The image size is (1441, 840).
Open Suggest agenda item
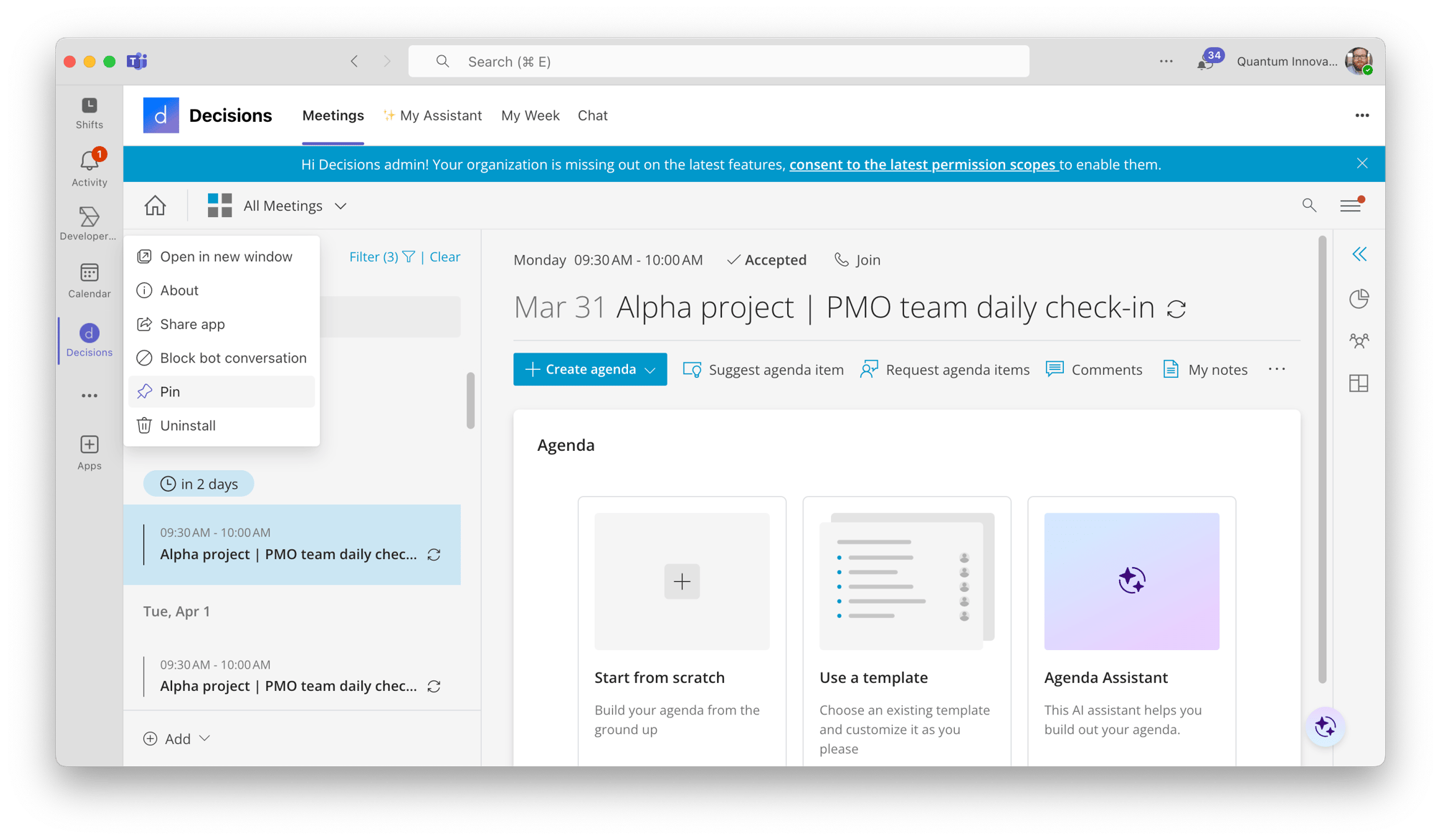(x=762, y=369)
